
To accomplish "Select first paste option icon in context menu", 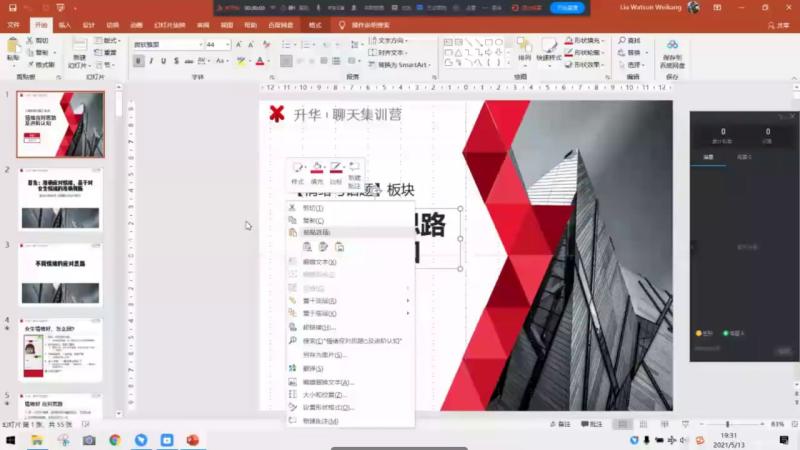I will 307,247.
